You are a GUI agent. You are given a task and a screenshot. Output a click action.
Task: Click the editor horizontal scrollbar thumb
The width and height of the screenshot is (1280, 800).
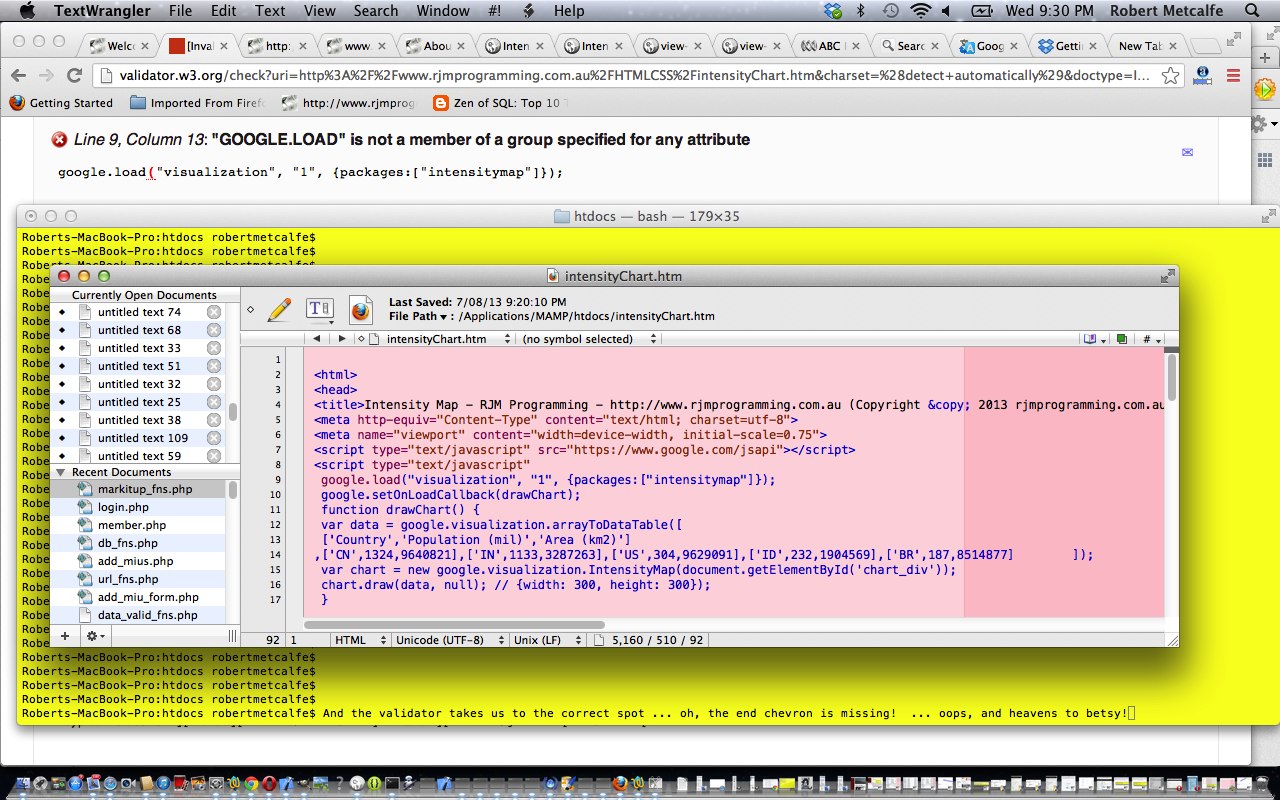tap(455, 624)
